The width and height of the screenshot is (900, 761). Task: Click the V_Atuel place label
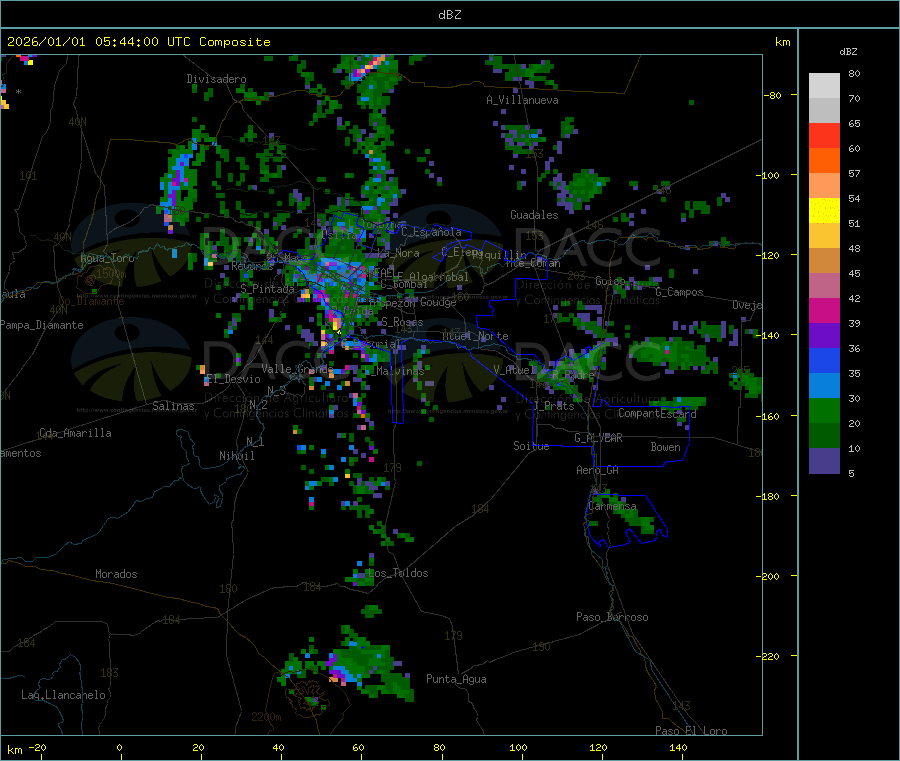pyautogui.click(x=512, y=370)
